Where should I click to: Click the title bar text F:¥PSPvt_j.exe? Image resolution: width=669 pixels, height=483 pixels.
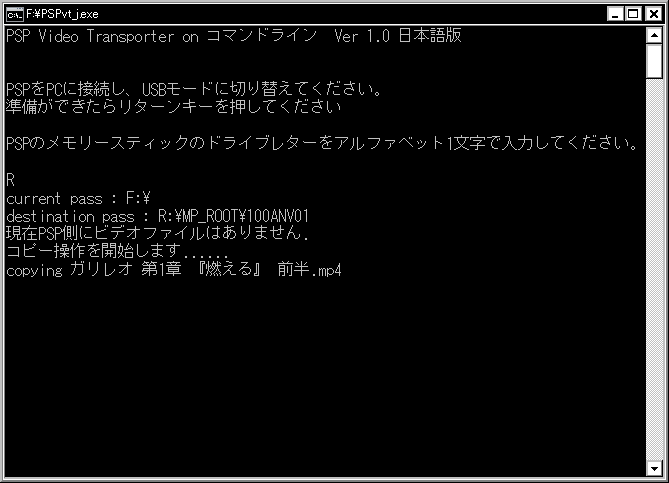pyautogui.click(x=62, y=15)
